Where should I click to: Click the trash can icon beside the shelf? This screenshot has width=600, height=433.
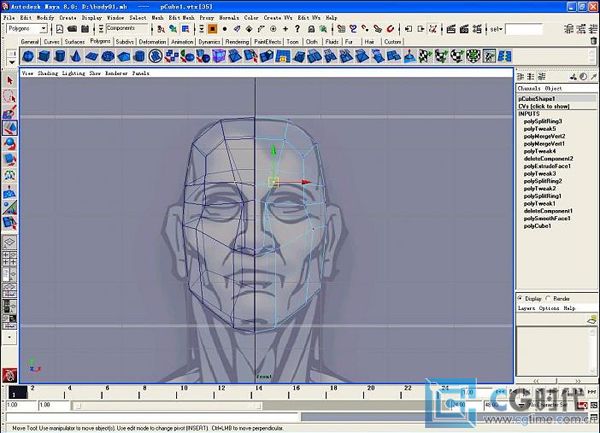click(593, 41)
